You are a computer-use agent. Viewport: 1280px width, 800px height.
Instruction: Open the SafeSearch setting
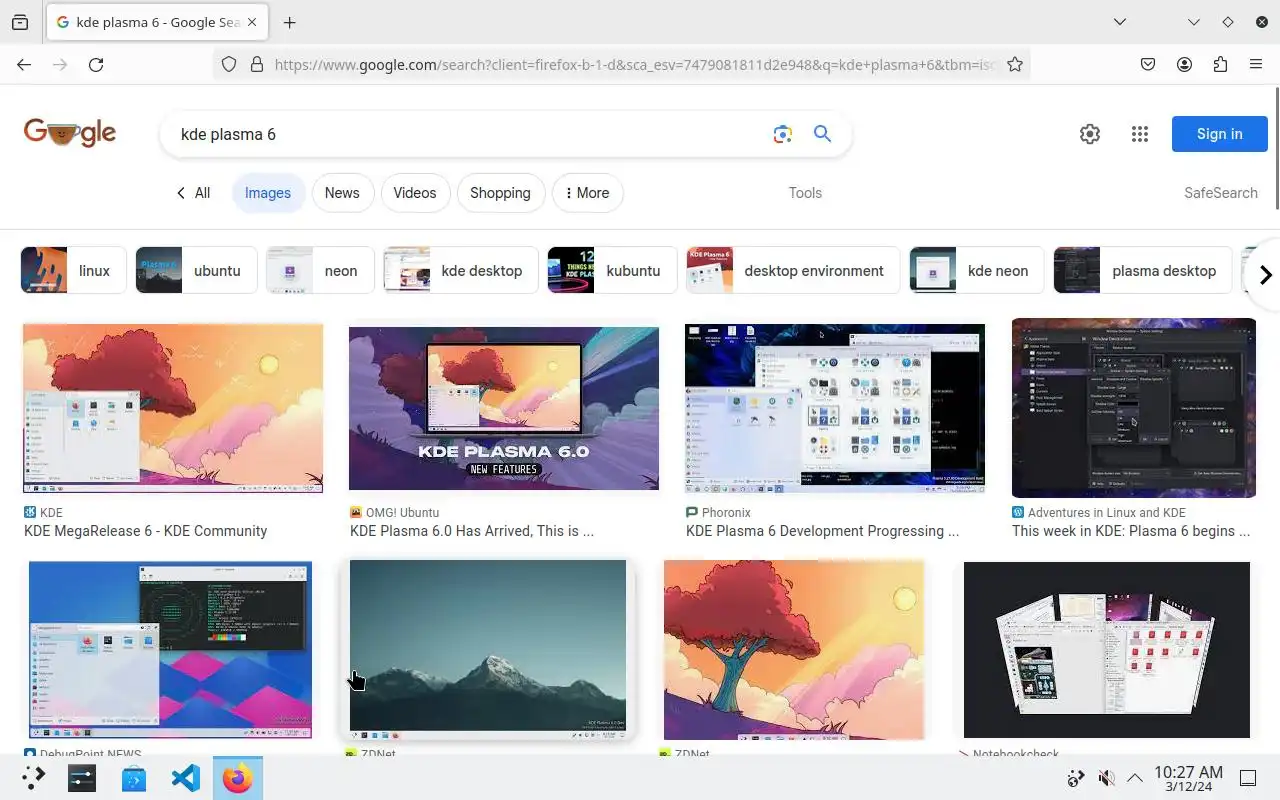click(x=1220, y=193)
